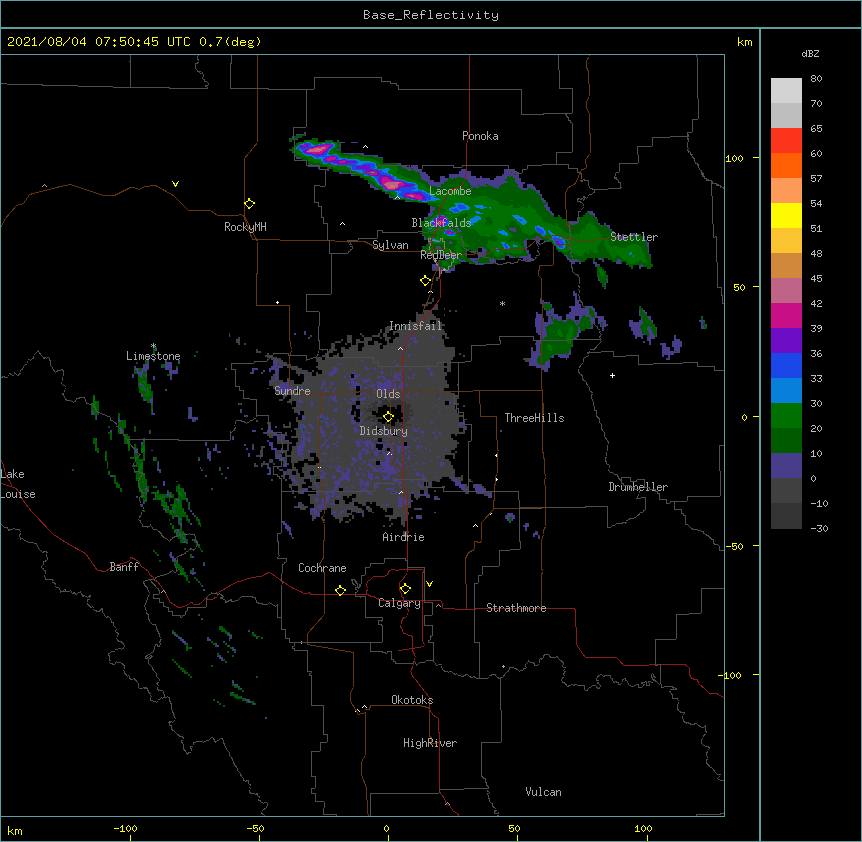Click the yellow diamond marker south of RedDeer
Image resolution: width=862 pixels, height=842 pixels.
click(425, 281)
